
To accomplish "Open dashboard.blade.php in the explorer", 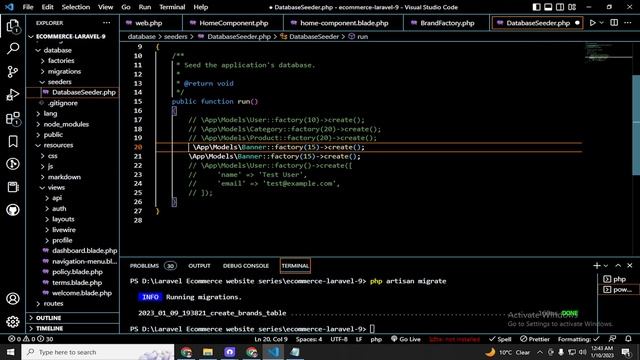I will 84,251.
